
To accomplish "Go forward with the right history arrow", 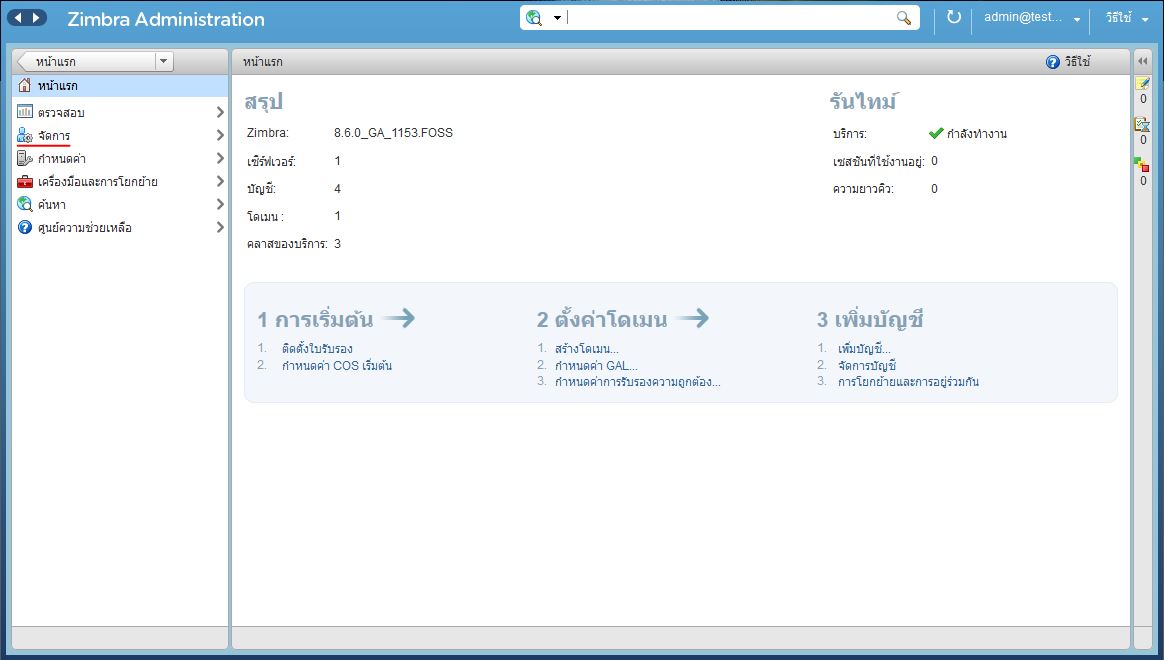I will click(36, 18).
